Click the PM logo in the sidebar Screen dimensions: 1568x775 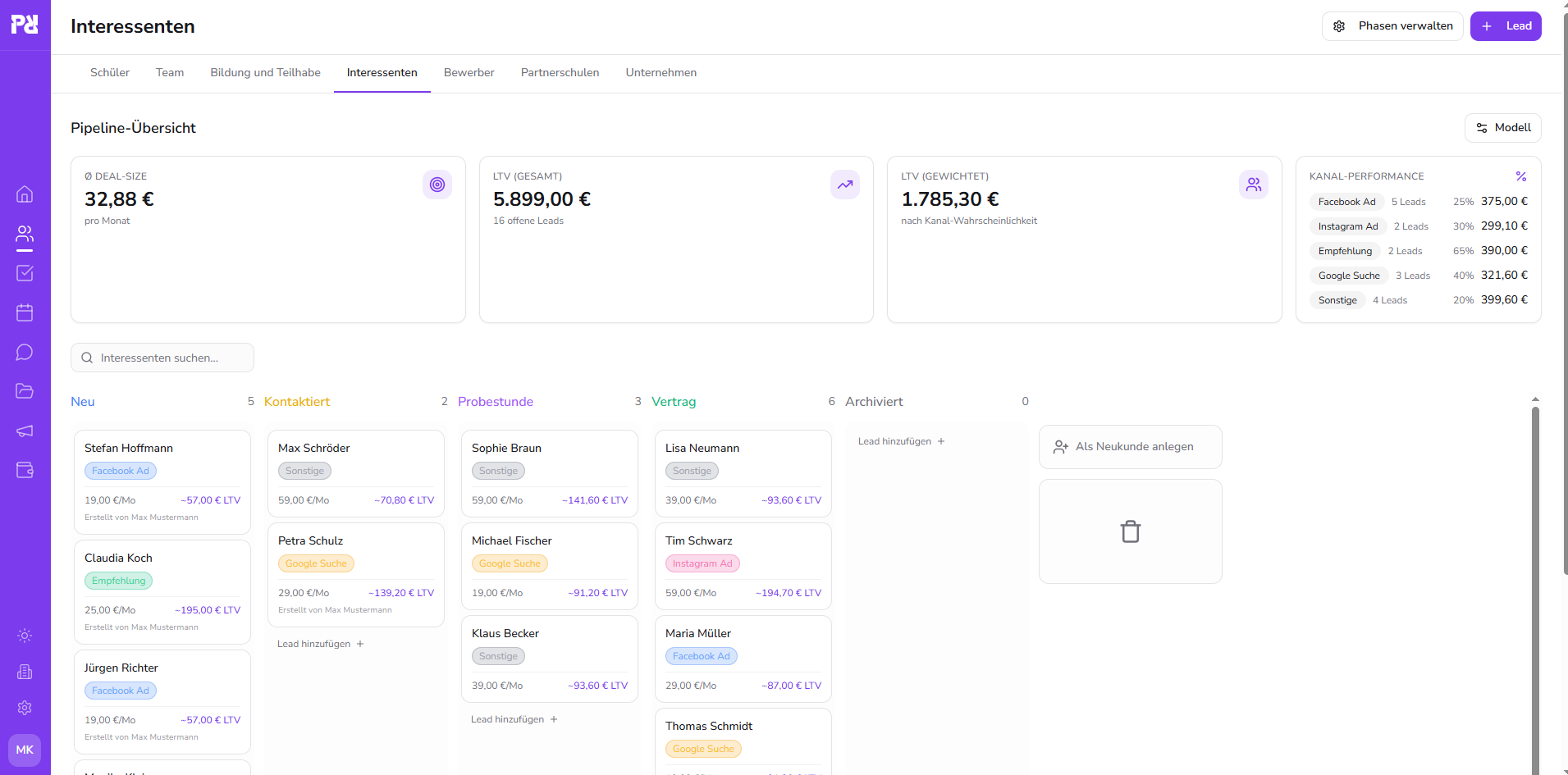[25, 25]
